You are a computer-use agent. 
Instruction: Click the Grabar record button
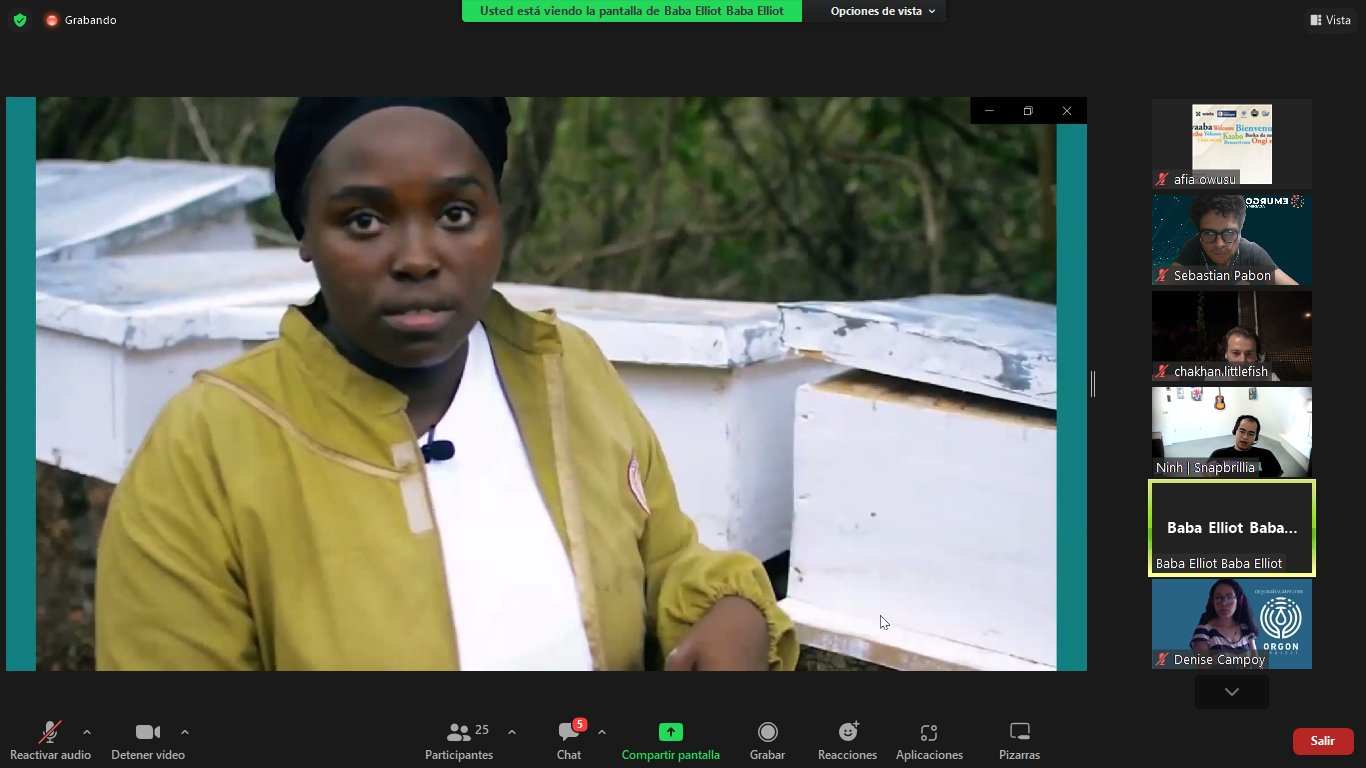[x=767, y=741]
